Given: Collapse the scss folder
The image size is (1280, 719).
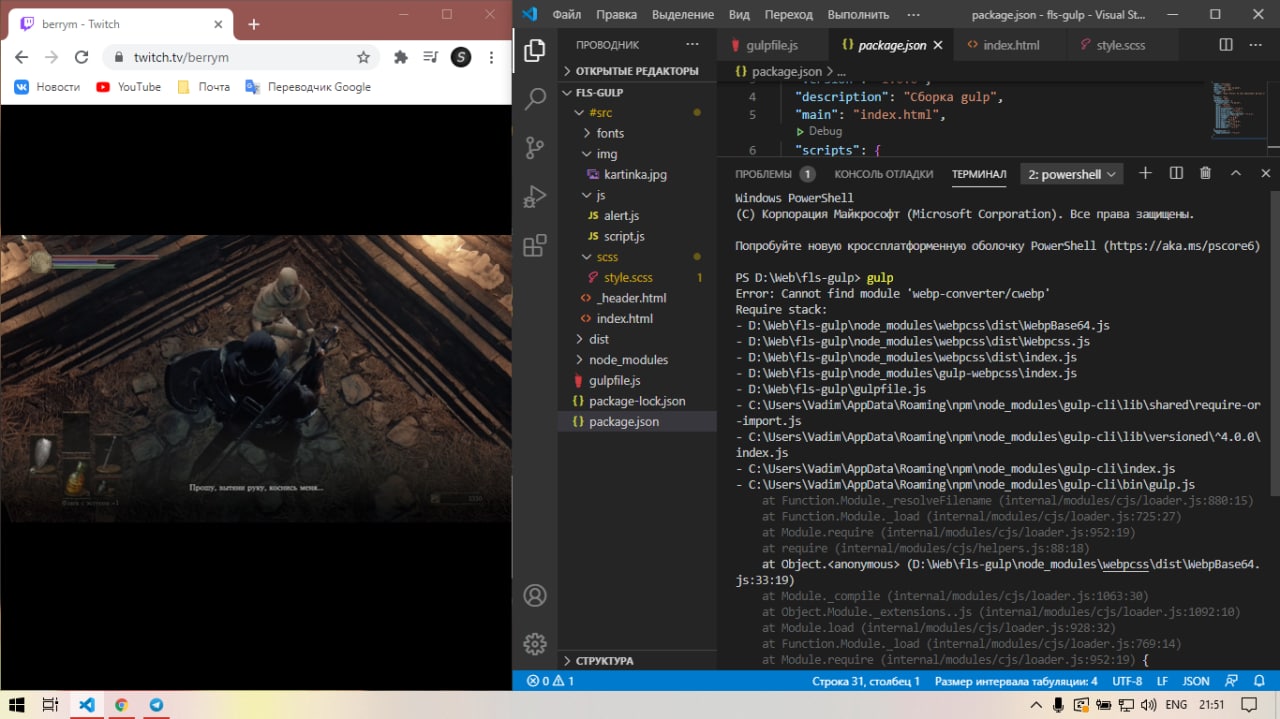Looking at the screenshot, I should click(x=637, y=257).
